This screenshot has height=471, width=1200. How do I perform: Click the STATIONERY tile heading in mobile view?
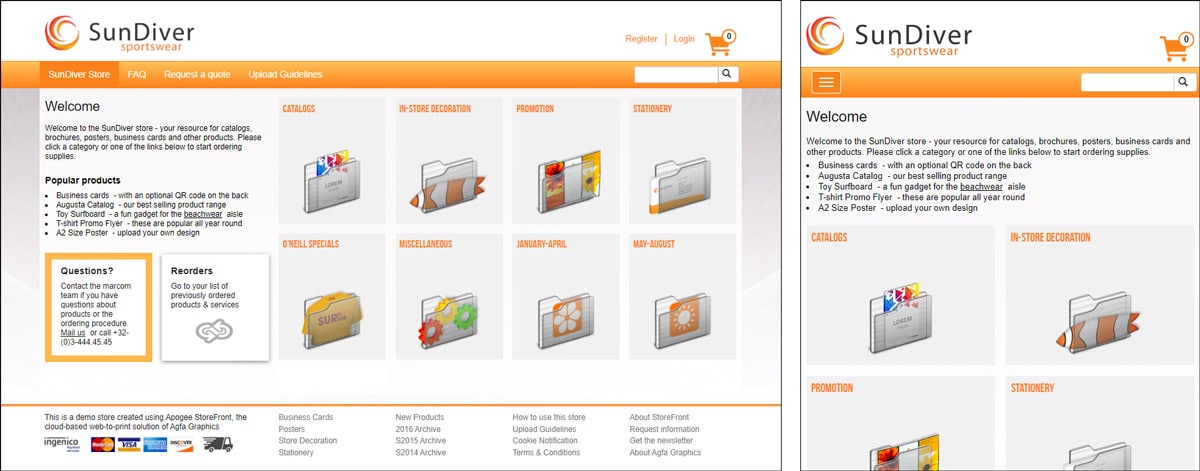1032,388
